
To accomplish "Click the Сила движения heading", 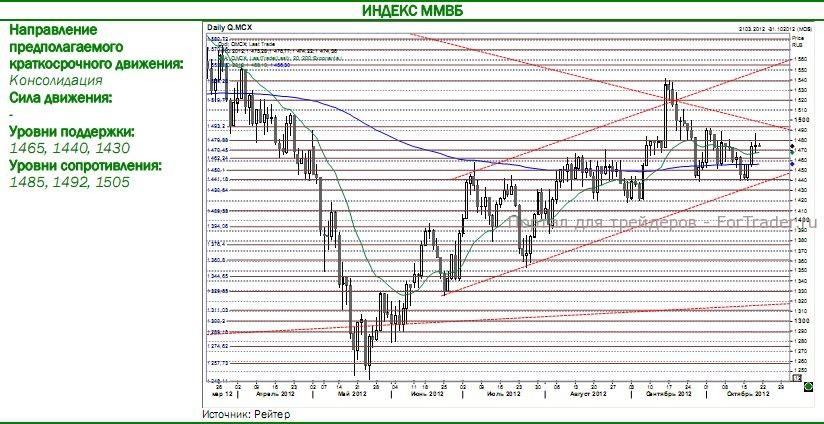I will coord(60,98).
